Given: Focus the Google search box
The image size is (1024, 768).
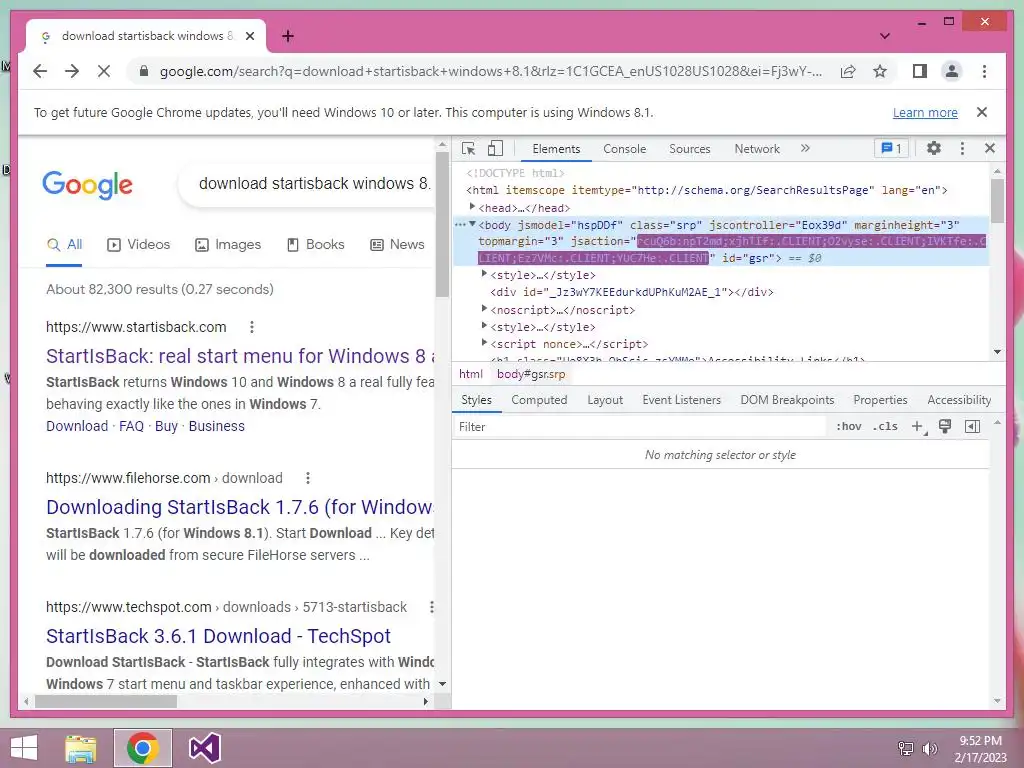Looking at the screenshot, I should [x=307, y=184].
